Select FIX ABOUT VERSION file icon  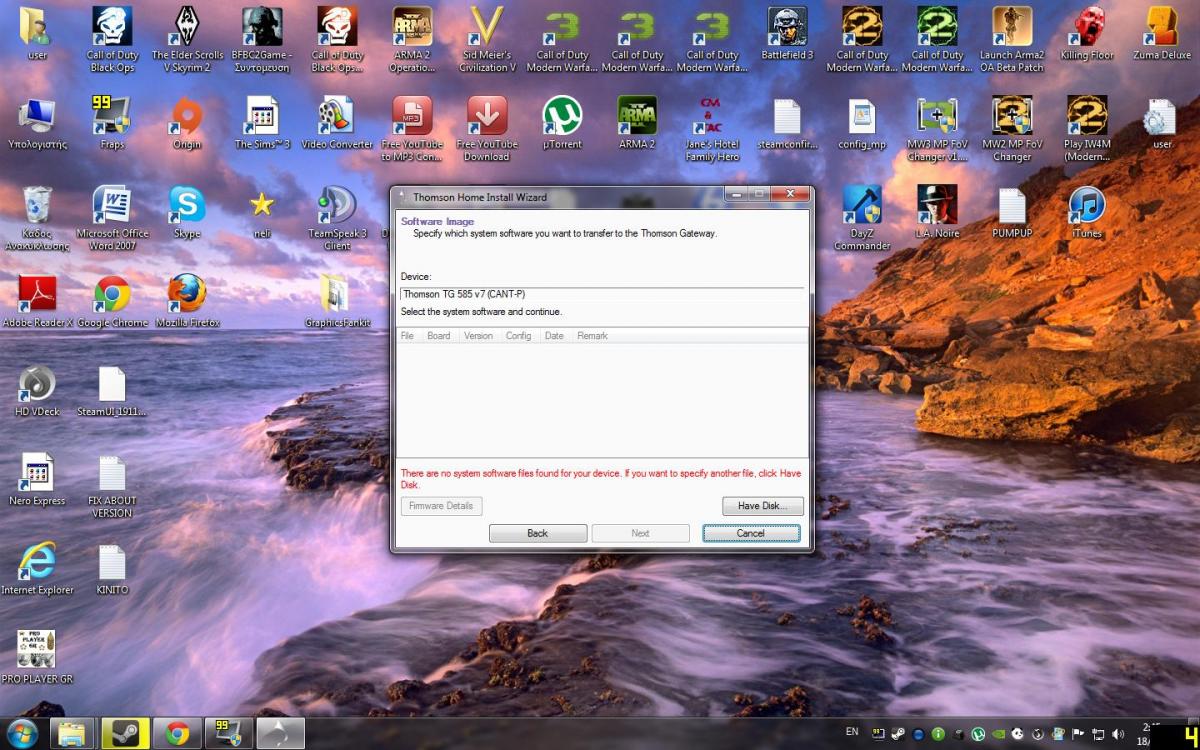click(112, 485)
